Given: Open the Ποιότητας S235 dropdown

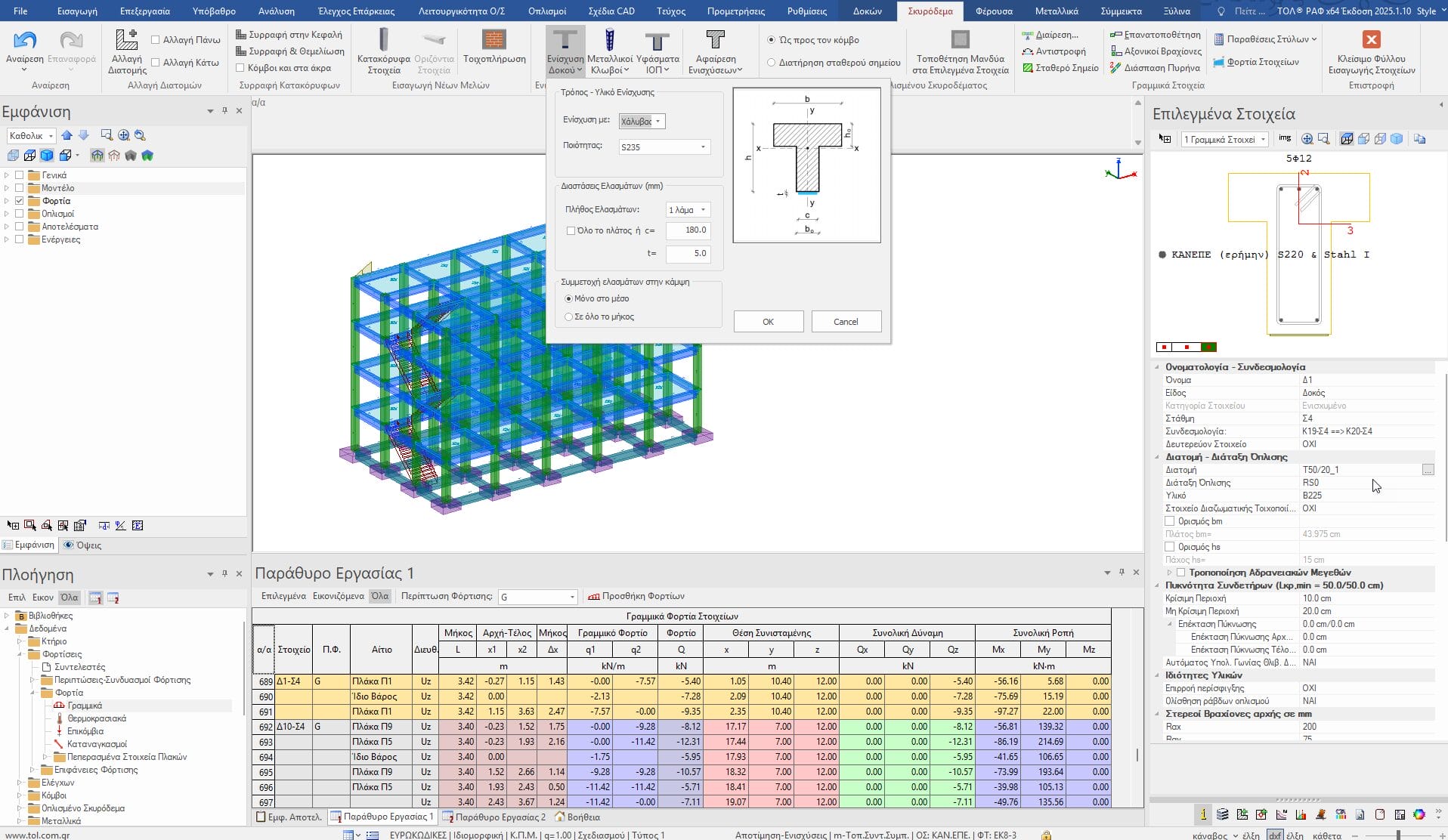Looking at the screenshot, I should (x=664, y=147).
